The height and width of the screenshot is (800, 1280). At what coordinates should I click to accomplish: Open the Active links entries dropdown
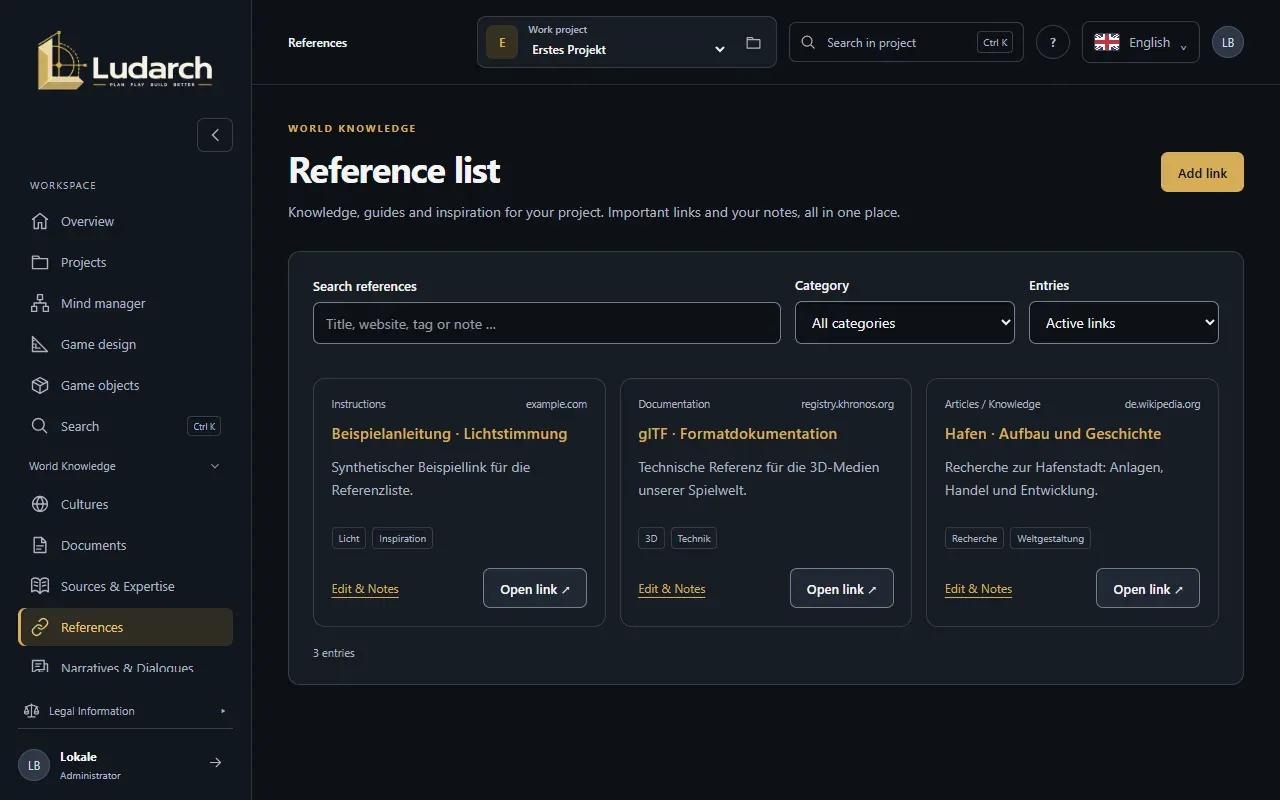pos(1124,323)
